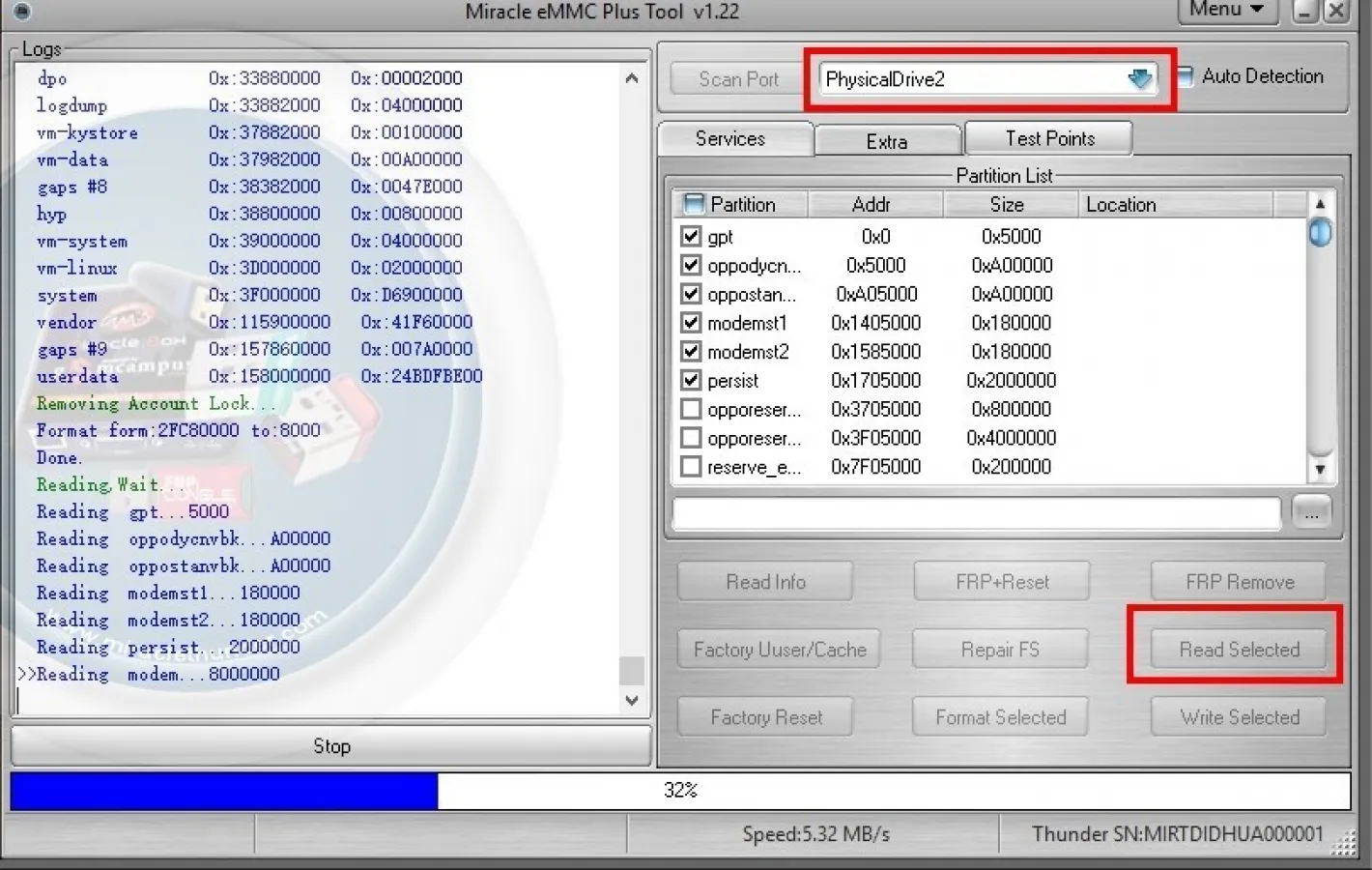Viewport: 1372px width, 870px height.
Task: Open the Menu dropdown in title bar
Action: 1227,10
